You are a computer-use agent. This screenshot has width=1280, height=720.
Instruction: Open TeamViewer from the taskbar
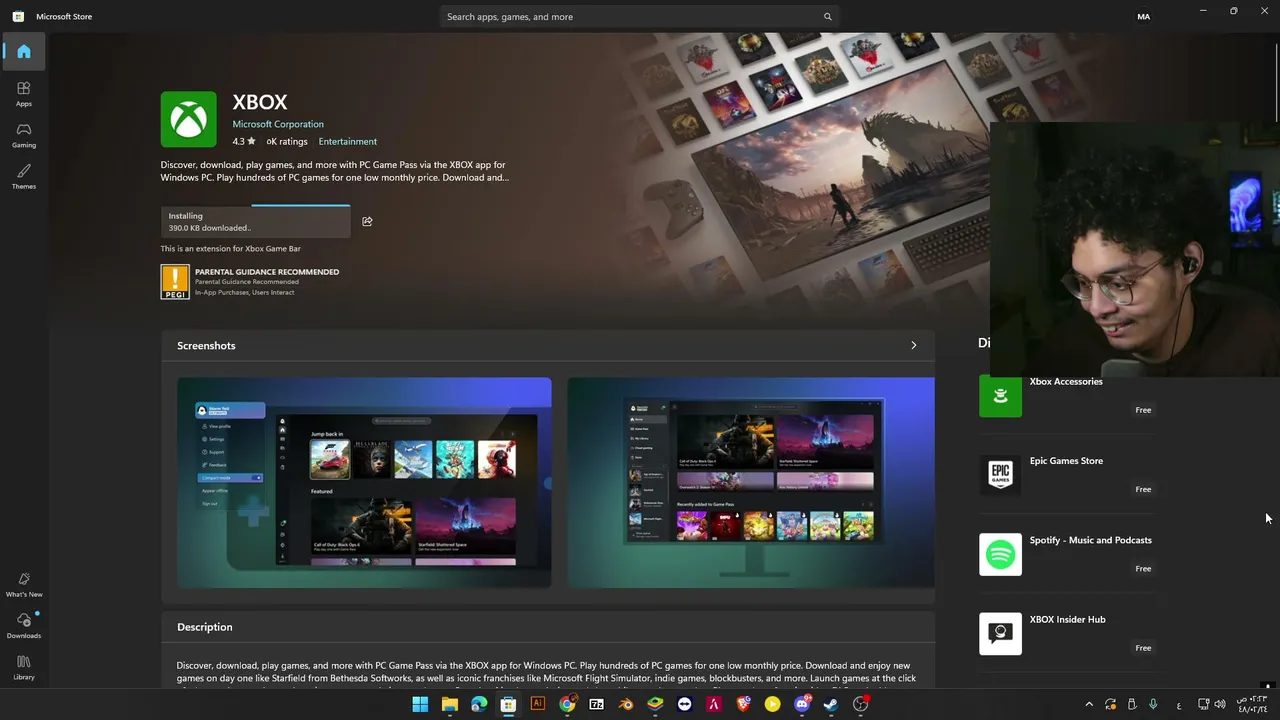point(684,704)
